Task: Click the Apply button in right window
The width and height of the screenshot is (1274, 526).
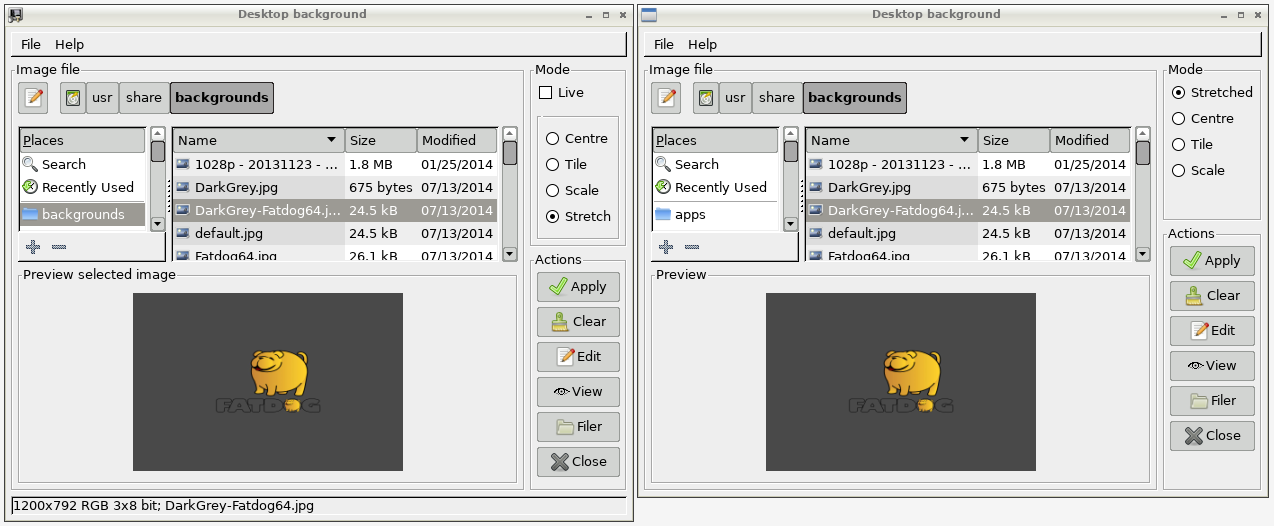Action: tap(1211, 260)
